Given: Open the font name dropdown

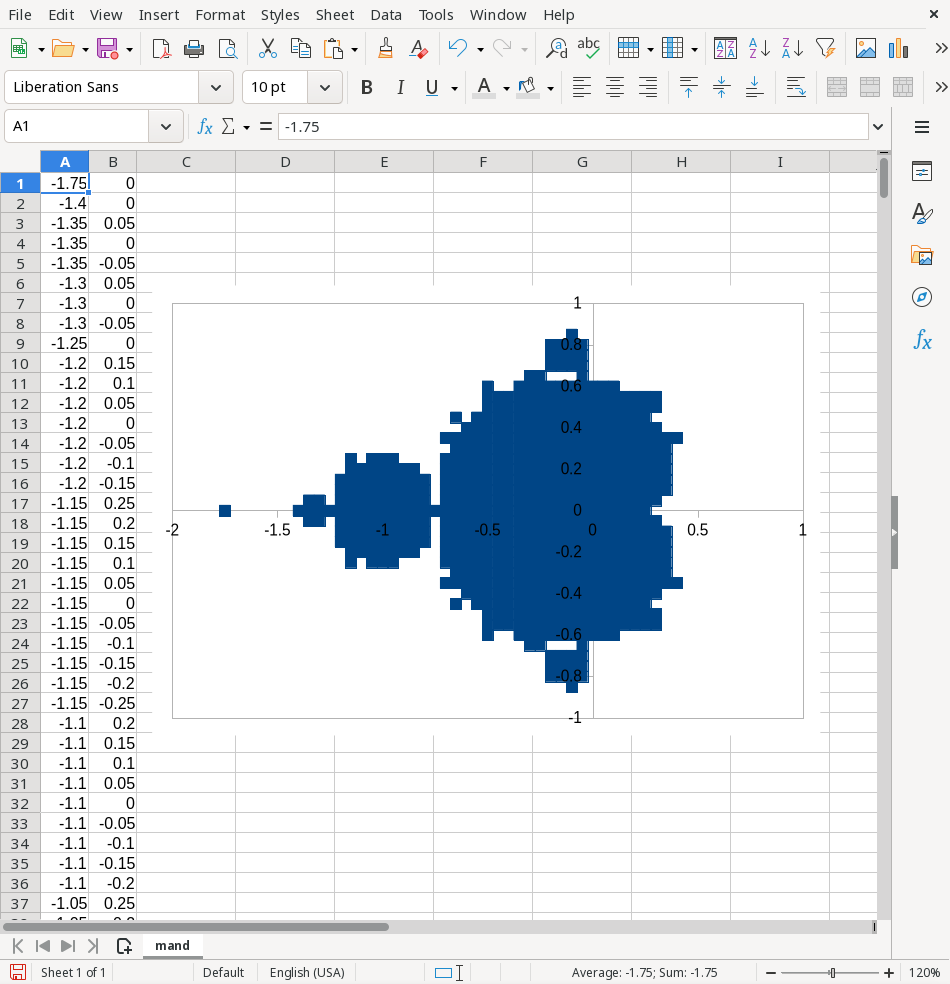Looking at the screenshot, I should tap(216, 87).
